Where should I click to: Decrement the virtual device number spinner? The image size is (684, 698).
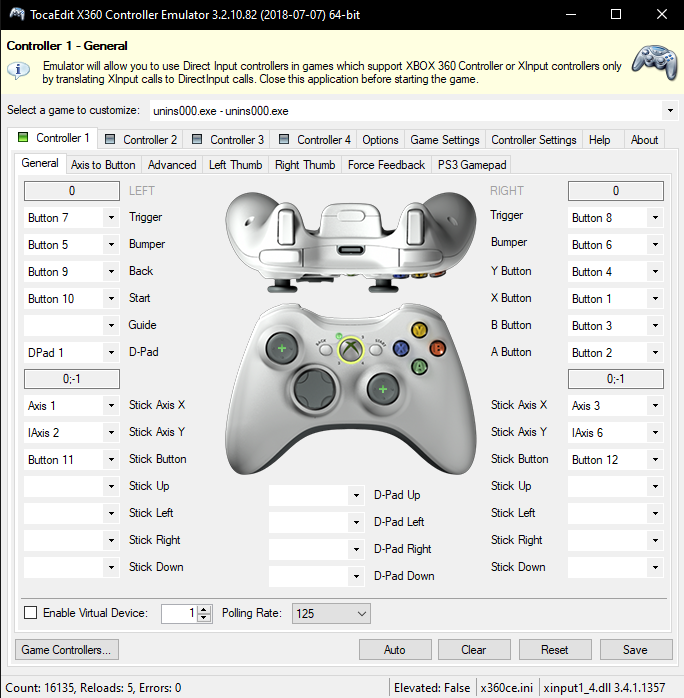click(x=204, y=617)
